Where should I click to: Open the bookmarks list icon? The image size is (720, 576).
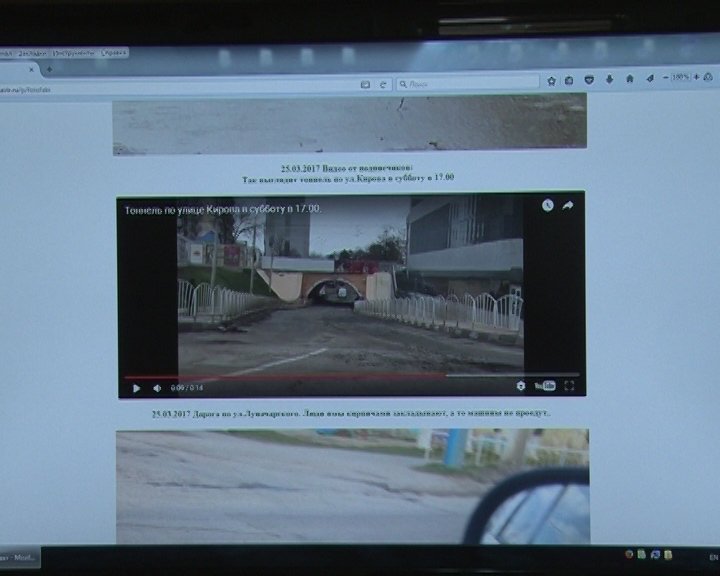point(569,81)
